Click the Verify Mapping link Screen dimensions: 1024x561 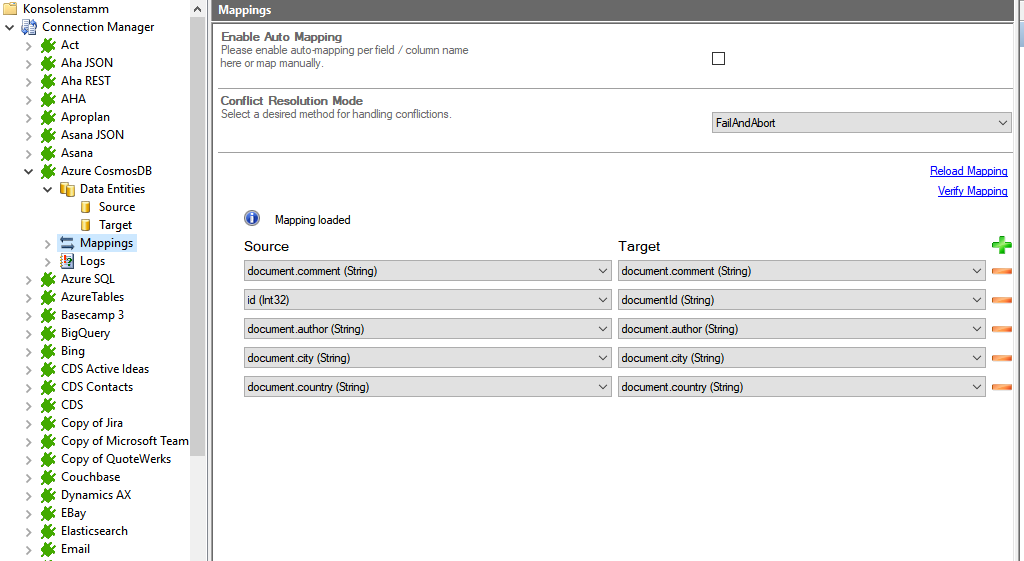point(972,191)
